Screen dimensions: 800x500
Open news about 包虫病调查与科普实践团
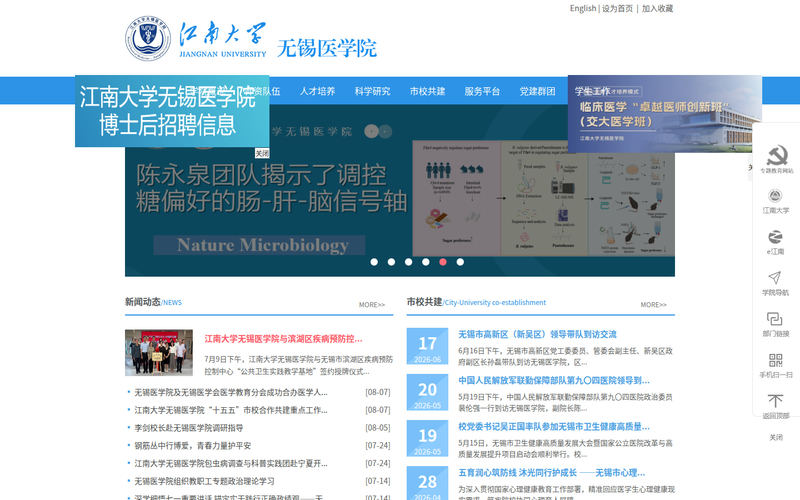pyautogui.click(x=231, y=463)
